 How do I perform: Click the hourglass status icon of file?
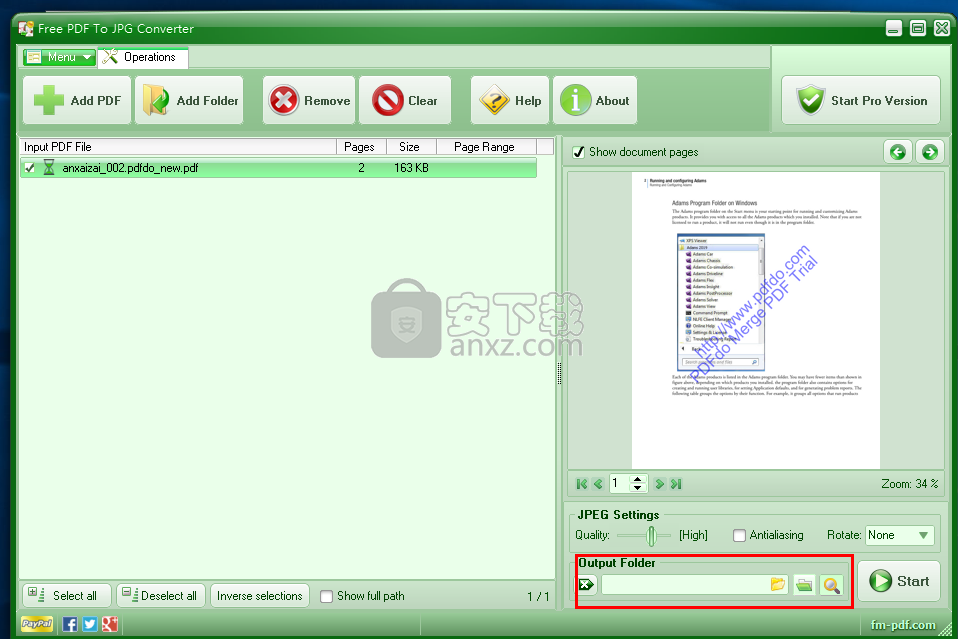pos(49,167)
